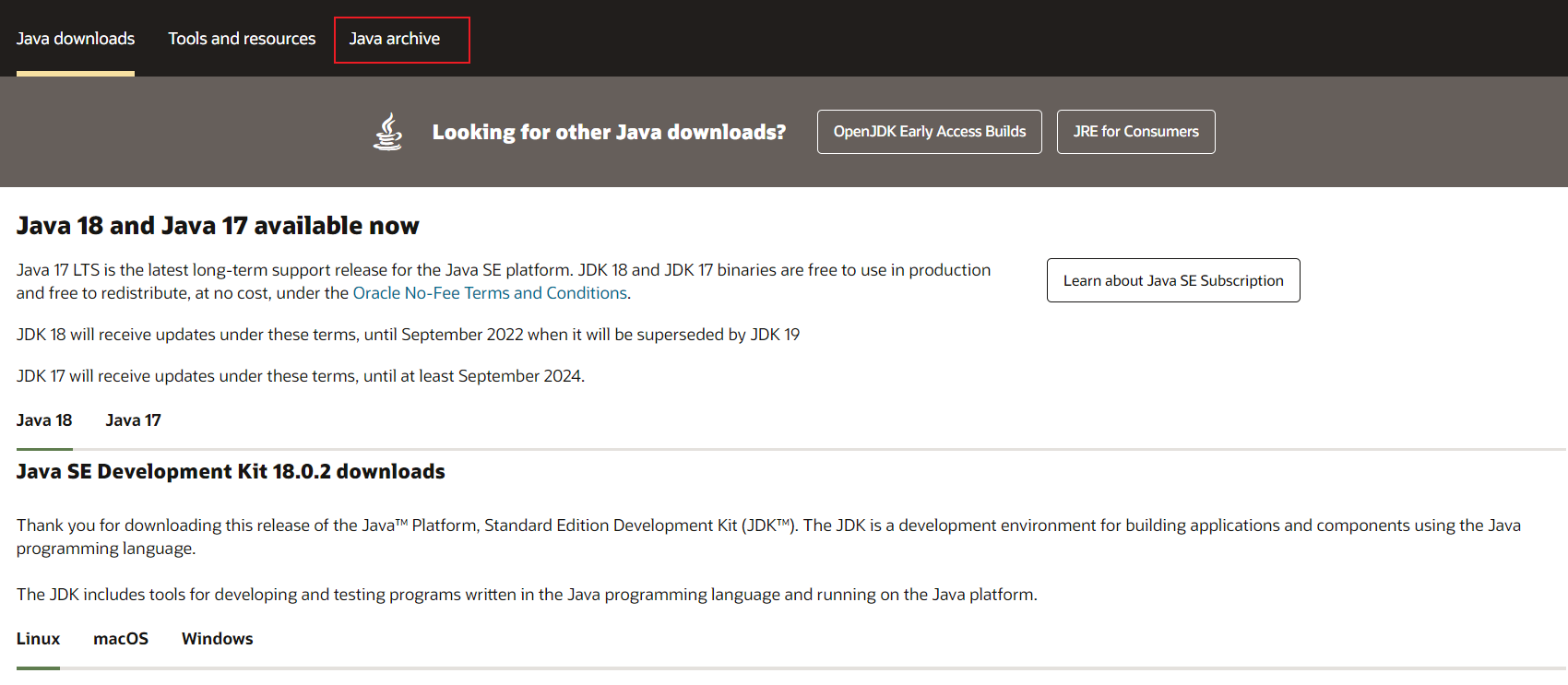The height and width of the screenshot is (685, 1568).
Task: Click 'Java 18 and Java 17 available now' heading
Action: pos(218,226)
